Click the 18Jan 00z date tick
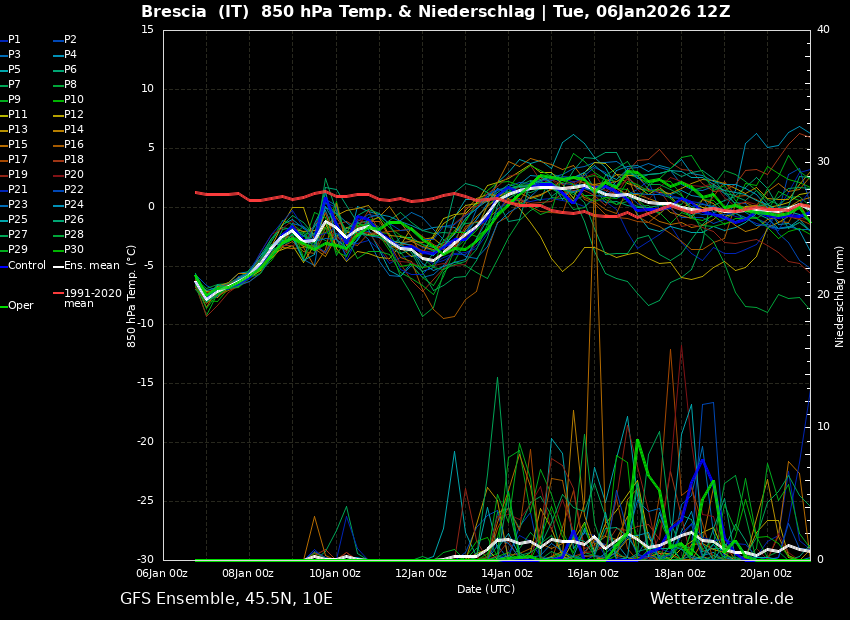 (680, 574)
